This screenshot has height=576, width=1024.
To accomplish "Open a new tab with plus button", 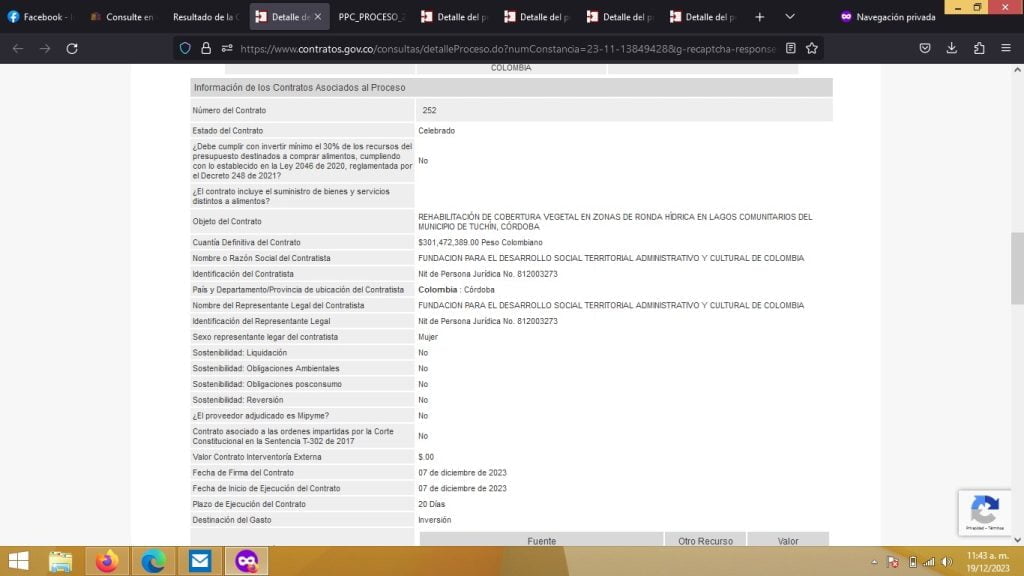I will (x=760, y=17).
